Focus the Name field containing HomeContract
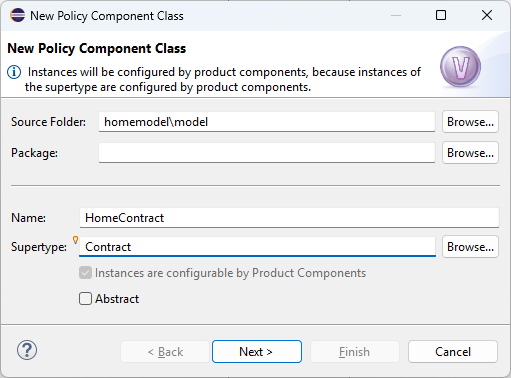The width and height of the screenshot is (511, 378). point(289,218)
